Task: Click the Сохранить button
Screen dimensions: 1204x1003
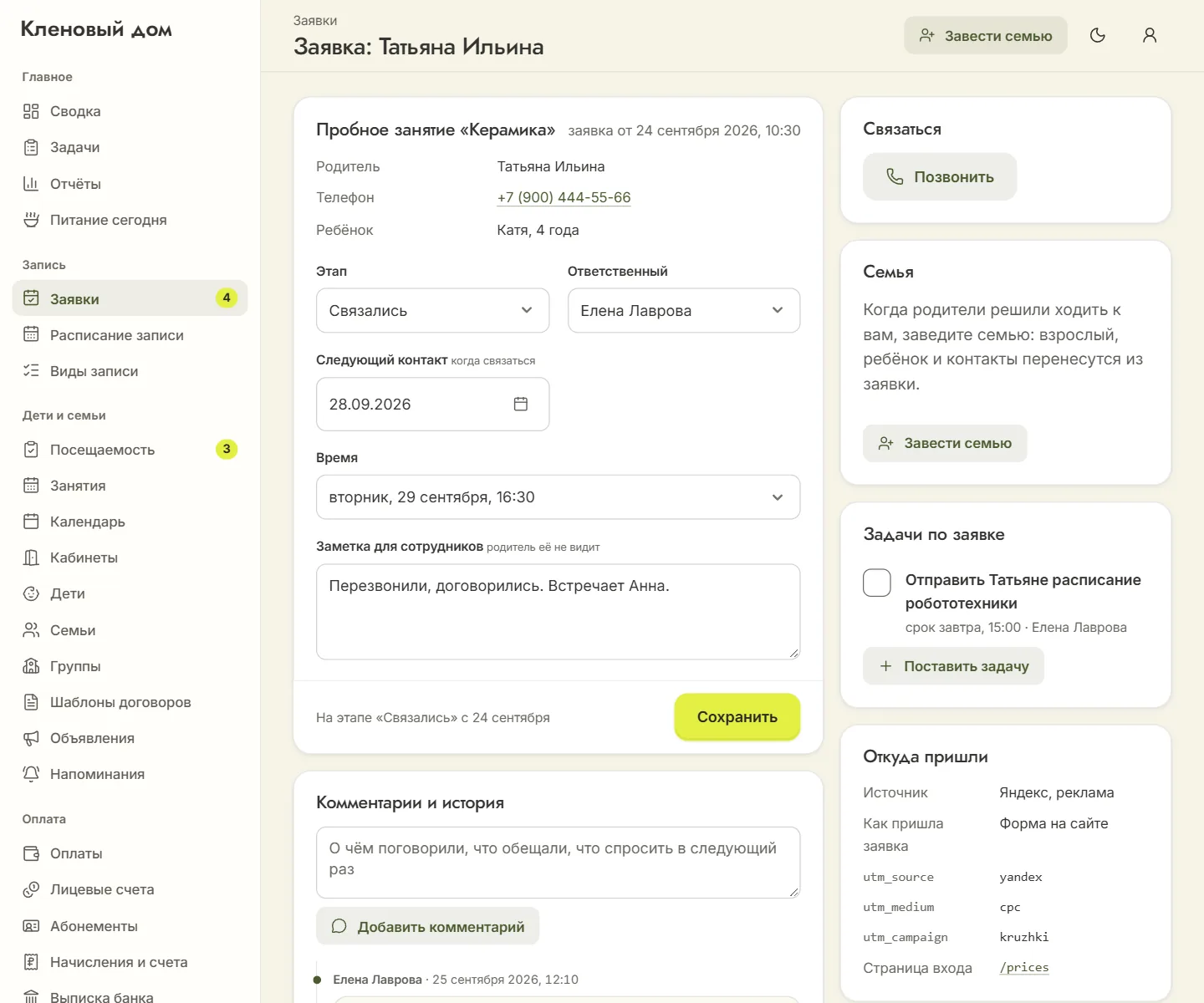Action: tap(737, 717)
